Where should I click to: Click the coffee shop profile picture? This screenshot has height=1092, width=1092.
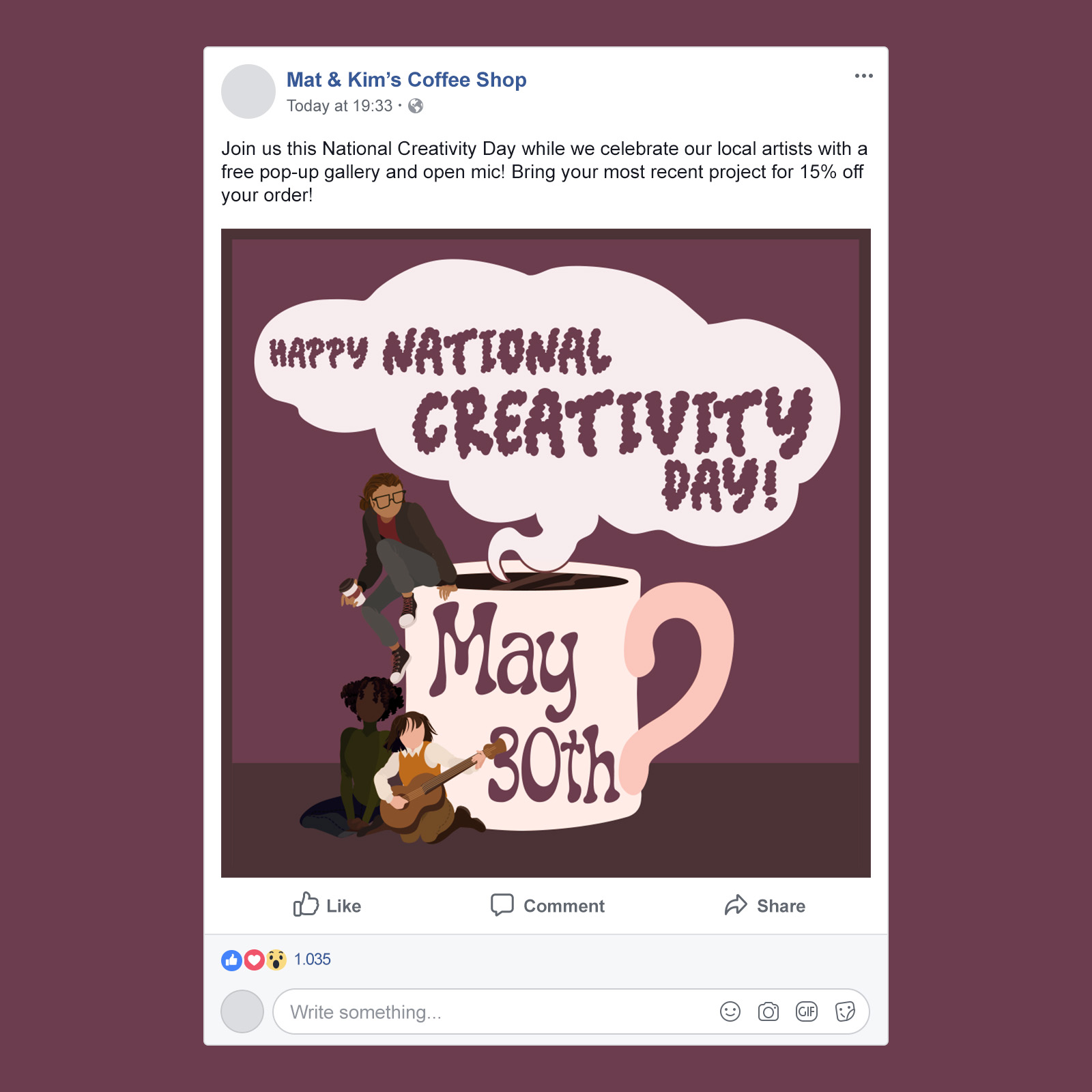click(248, 91)
